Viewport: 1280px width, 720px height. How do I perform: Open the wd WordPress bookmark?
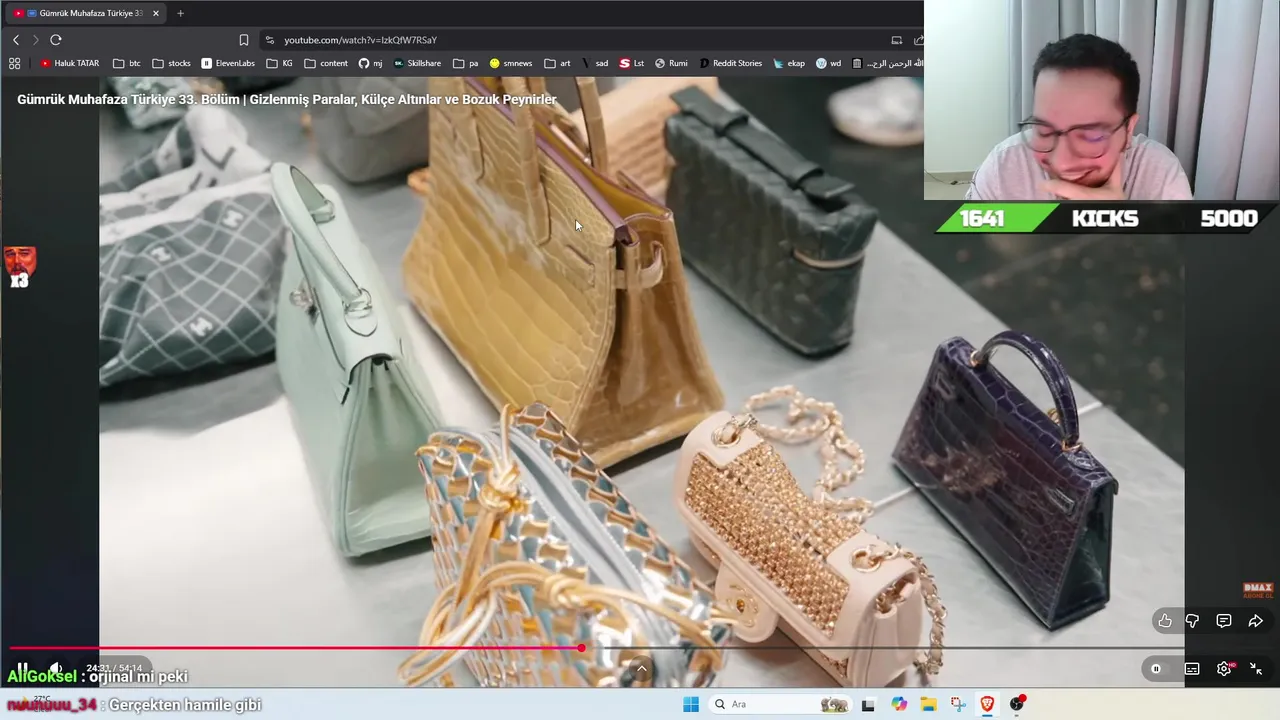[x=828, y=63]
